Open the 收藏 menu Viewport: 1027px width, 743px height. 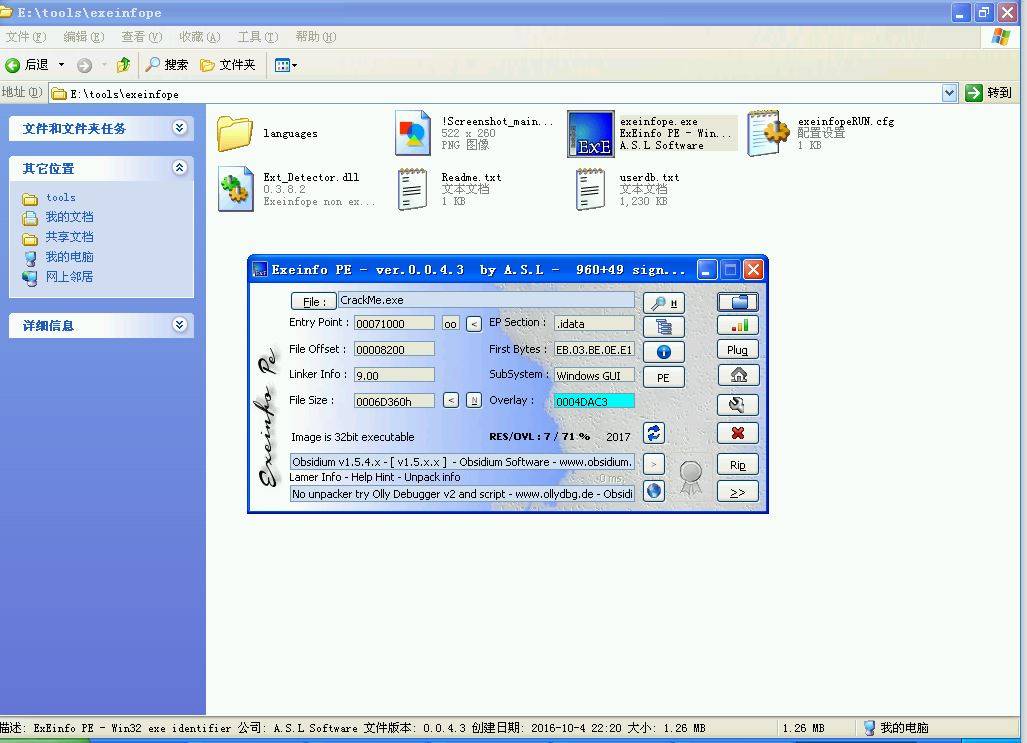tap(200, 37)
